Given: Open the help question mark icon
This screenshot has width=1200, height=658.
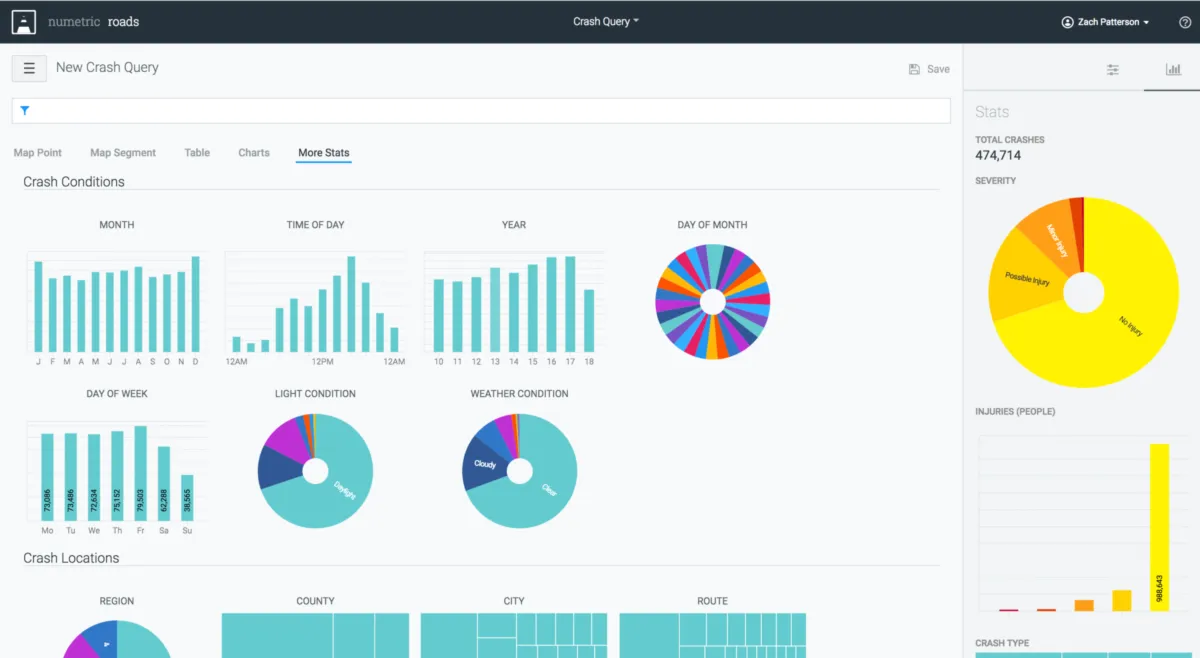Looking at the screenshot, I should [1185, 22].
